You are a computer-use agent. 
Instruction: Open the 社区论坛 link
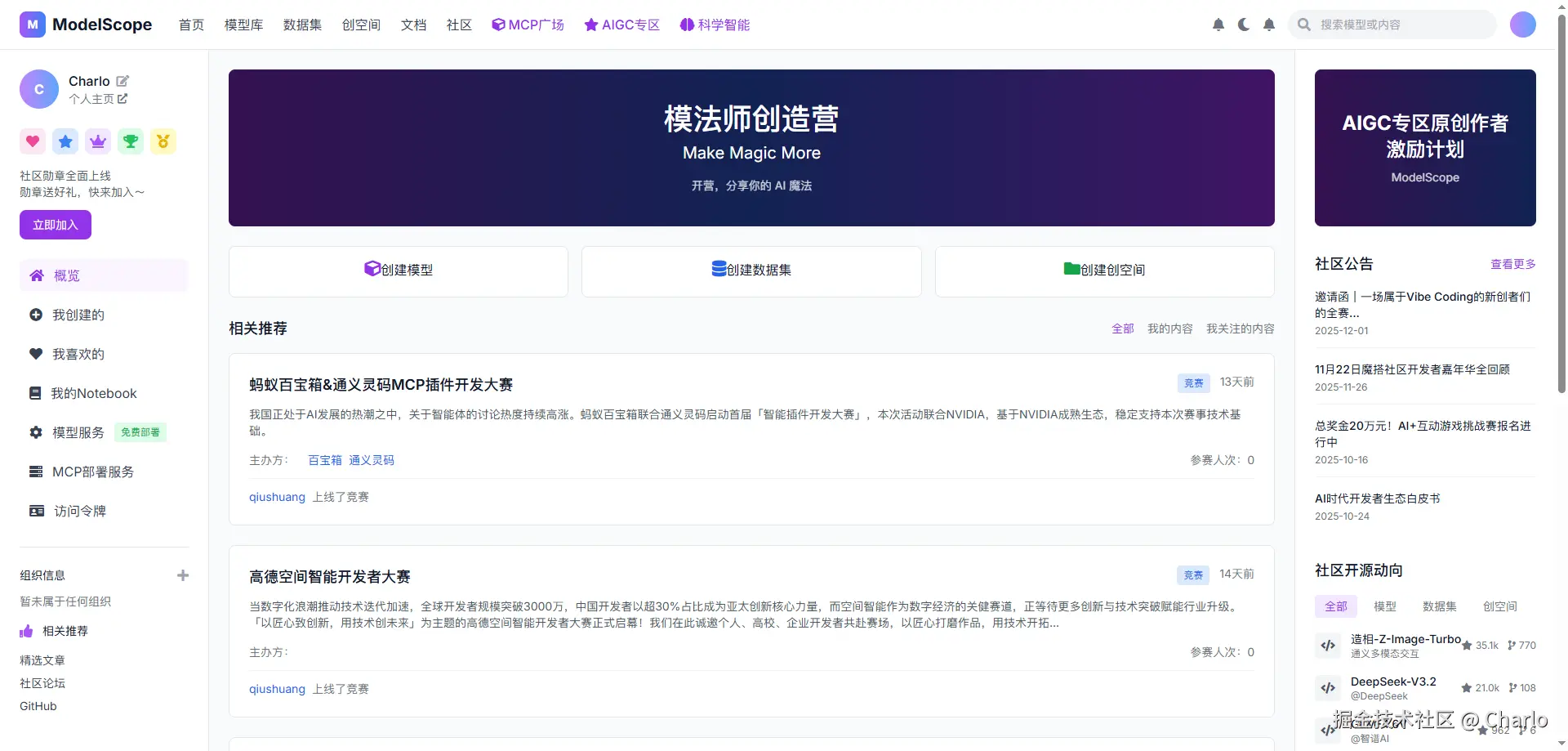(42, 683)
